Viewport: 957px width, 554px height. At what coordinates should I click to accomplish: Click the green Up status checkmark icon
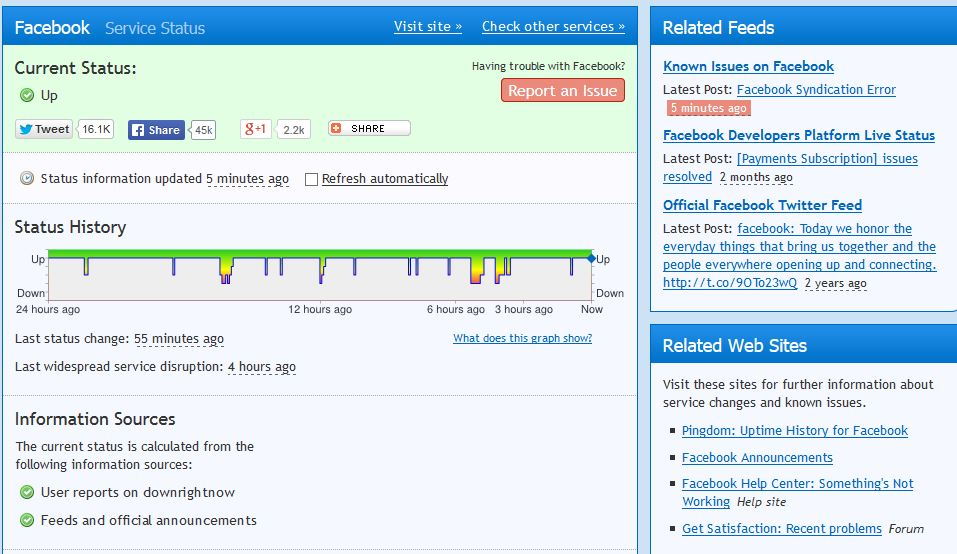tap(27, 95)
